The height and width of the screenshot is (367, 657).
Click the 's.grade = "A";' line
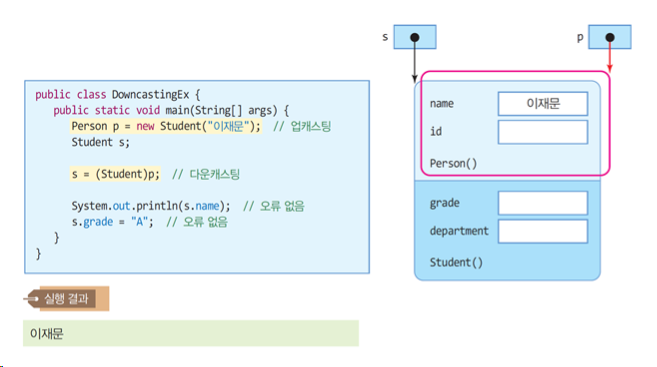tap(112, 222)
